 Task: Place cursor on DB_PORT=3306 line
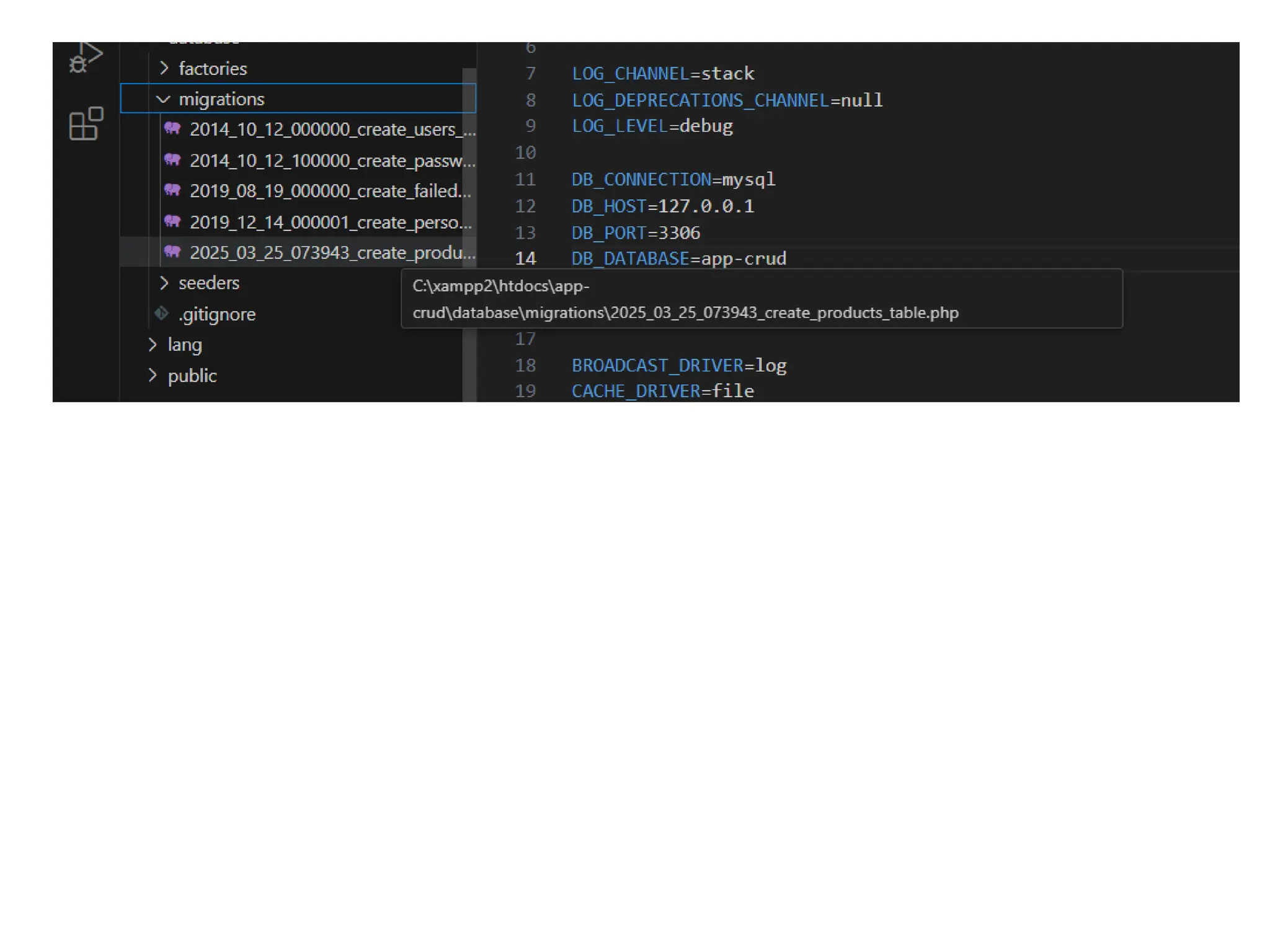point(636,233)
